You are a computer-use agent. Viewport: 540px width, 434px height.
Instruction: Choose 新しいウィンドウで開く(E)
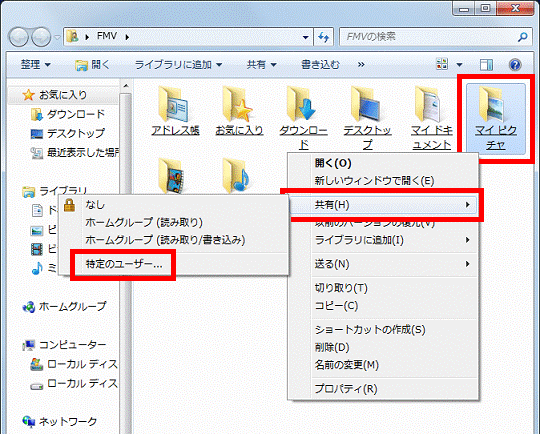coord(383,180)
